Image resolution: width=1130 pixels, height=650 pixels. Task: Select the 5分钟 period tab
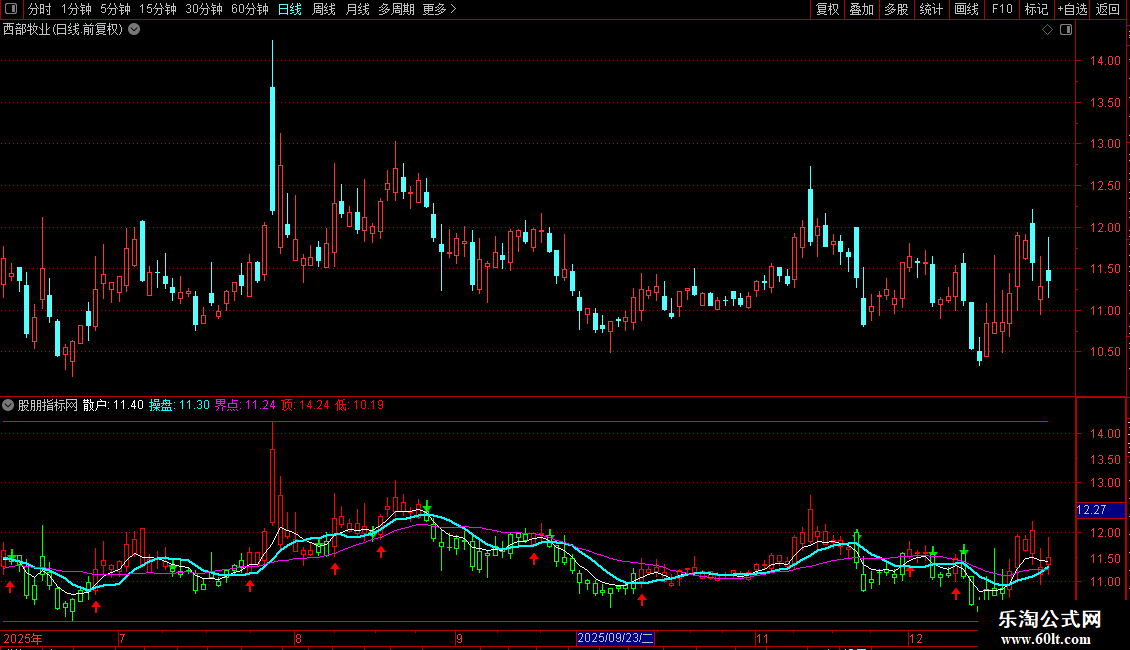pyautogui.click(x=115, y=9)
